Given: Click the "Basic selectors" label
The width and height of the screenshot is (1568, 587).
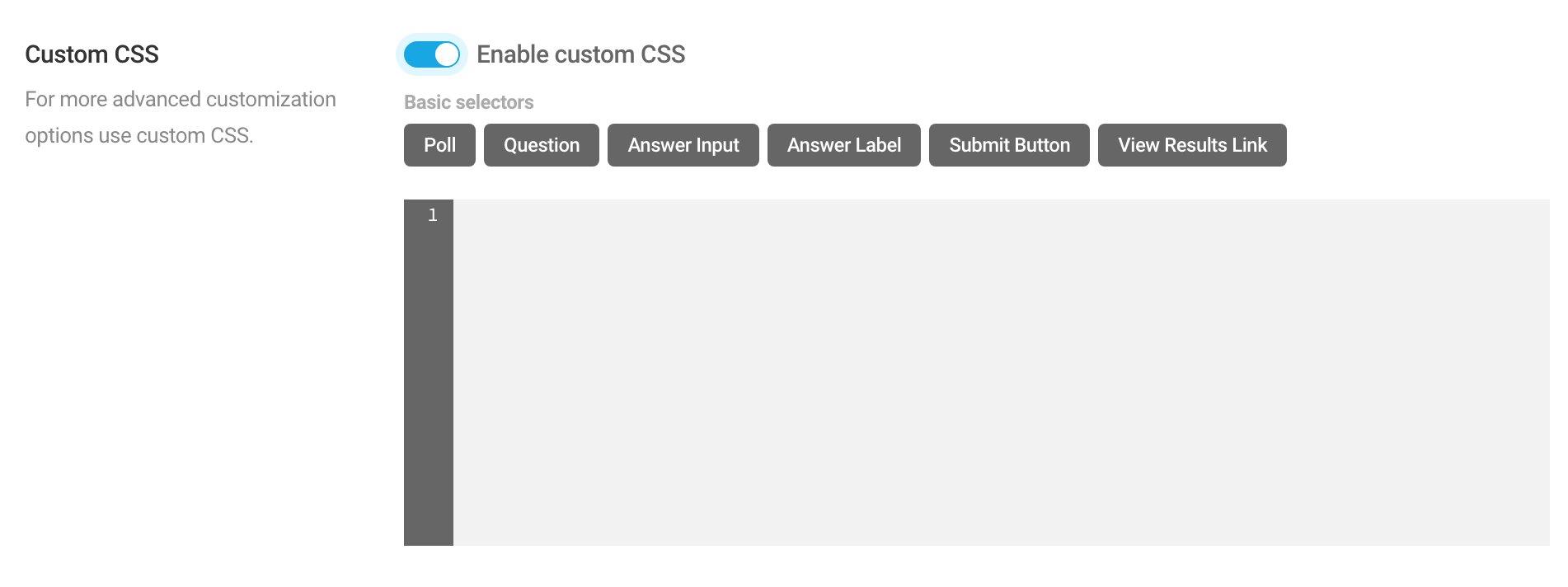Looking at the screenshot, I should pyautogui.click(x=468, y=102).
